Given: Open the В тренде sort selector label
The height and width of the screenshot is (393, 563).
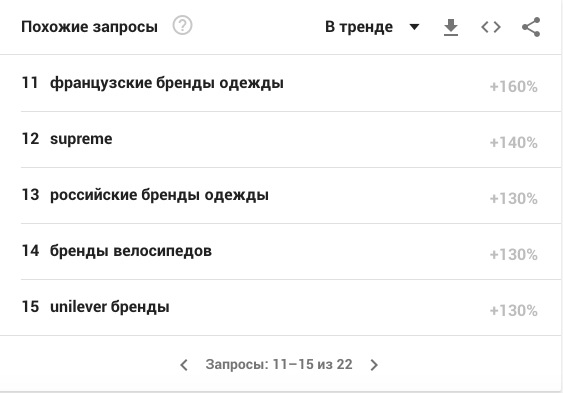Looking at the screenshot, I should [359, 27].
